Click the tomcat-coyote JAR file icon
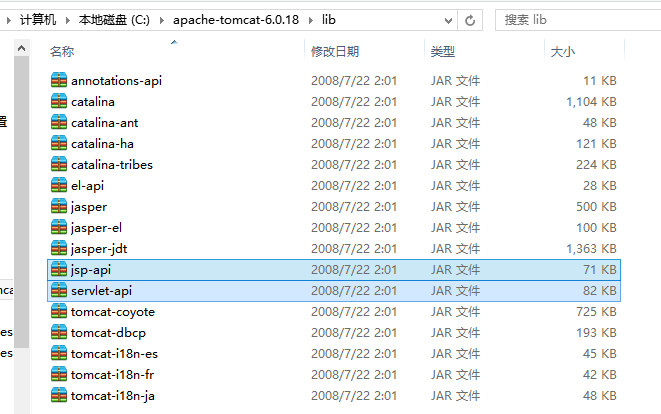The width and height of the screenshot is (661, 414). (x=59, y=312)
